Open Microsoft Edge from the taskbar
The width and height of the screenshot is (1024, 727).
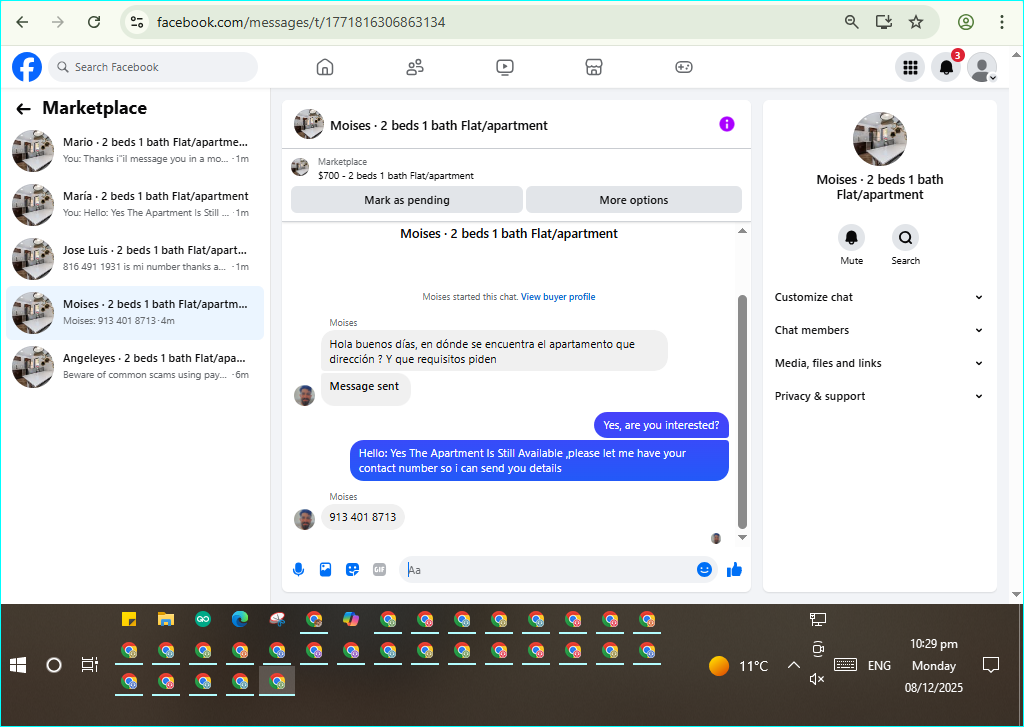pos(240,619)
